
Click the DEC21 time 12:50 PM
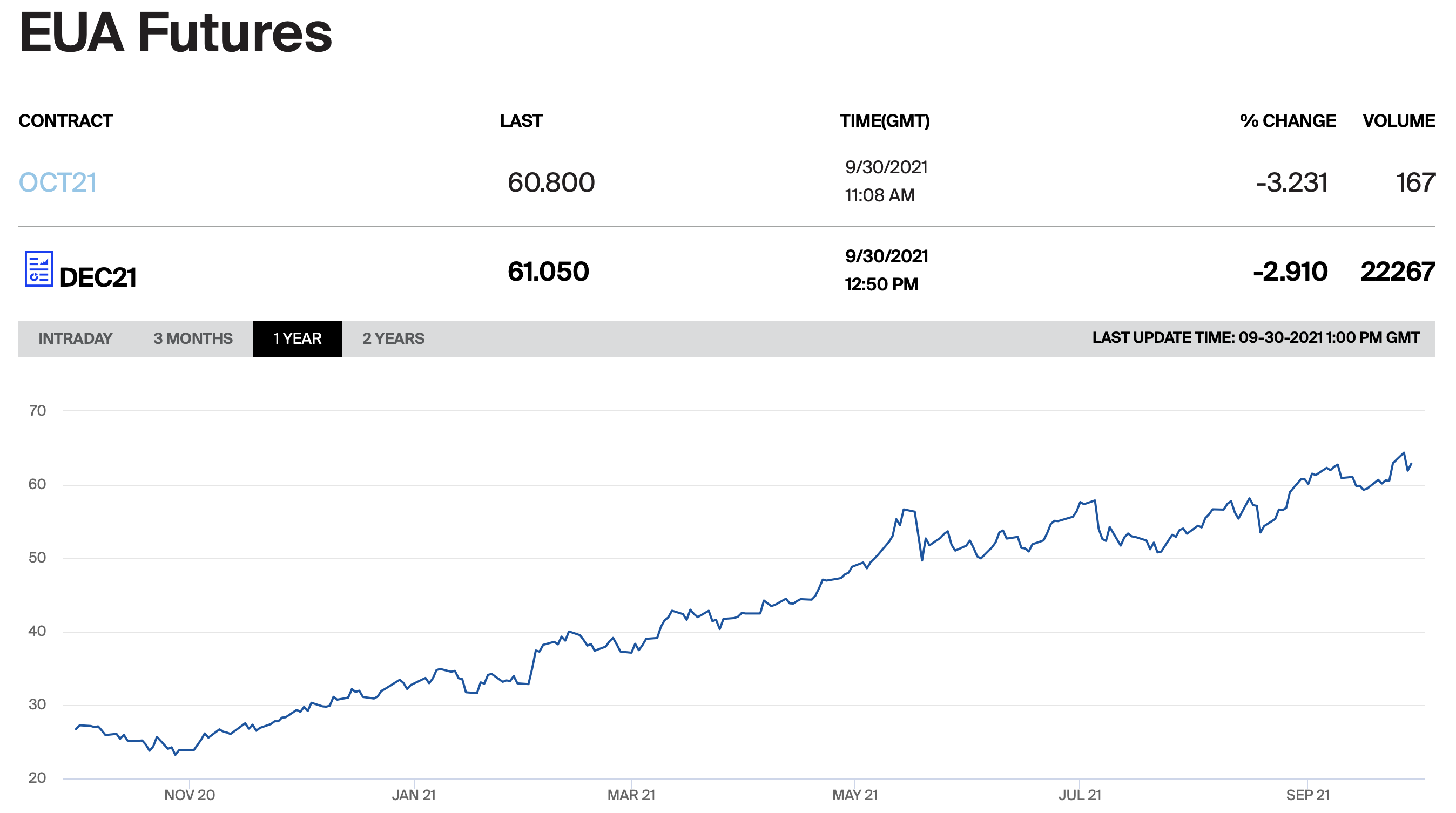point(881,284)
